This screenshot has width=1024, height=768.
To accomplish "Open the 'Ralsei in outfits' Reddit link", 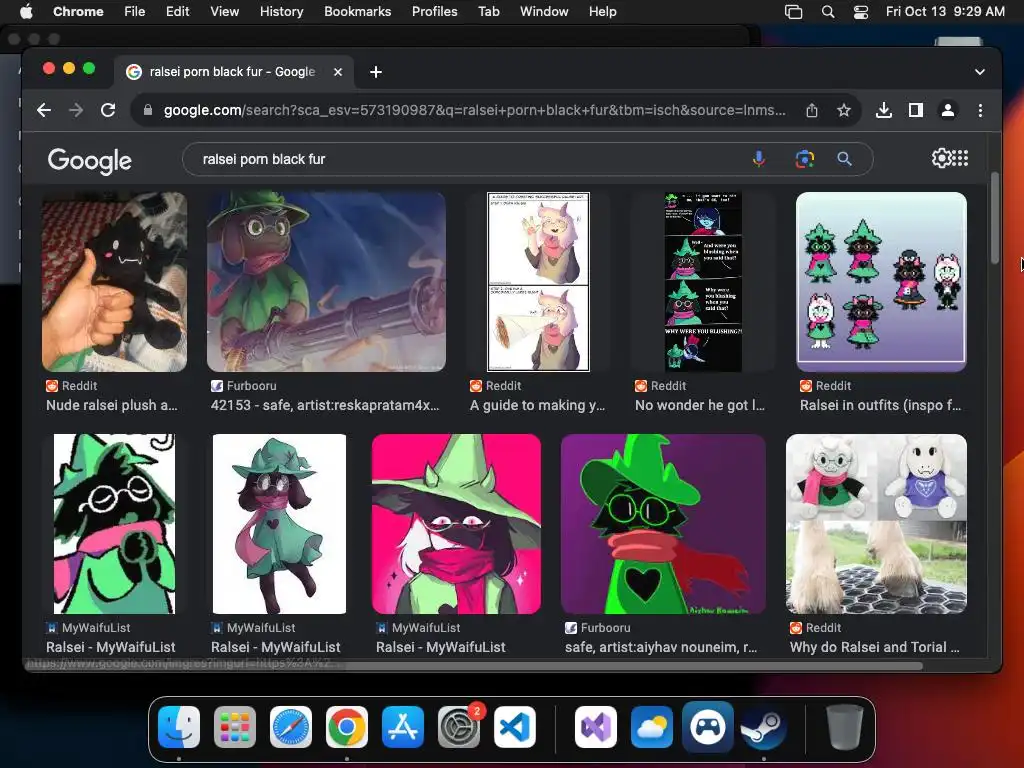I will point(880,405).
